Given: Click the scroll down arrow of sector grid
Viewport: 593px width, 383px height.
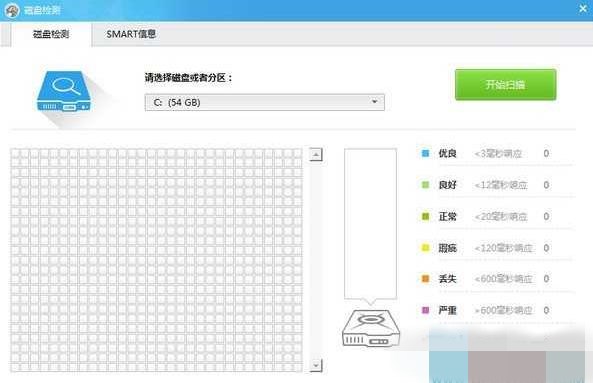Looking at the screenshot, I should tap(316, 365).
